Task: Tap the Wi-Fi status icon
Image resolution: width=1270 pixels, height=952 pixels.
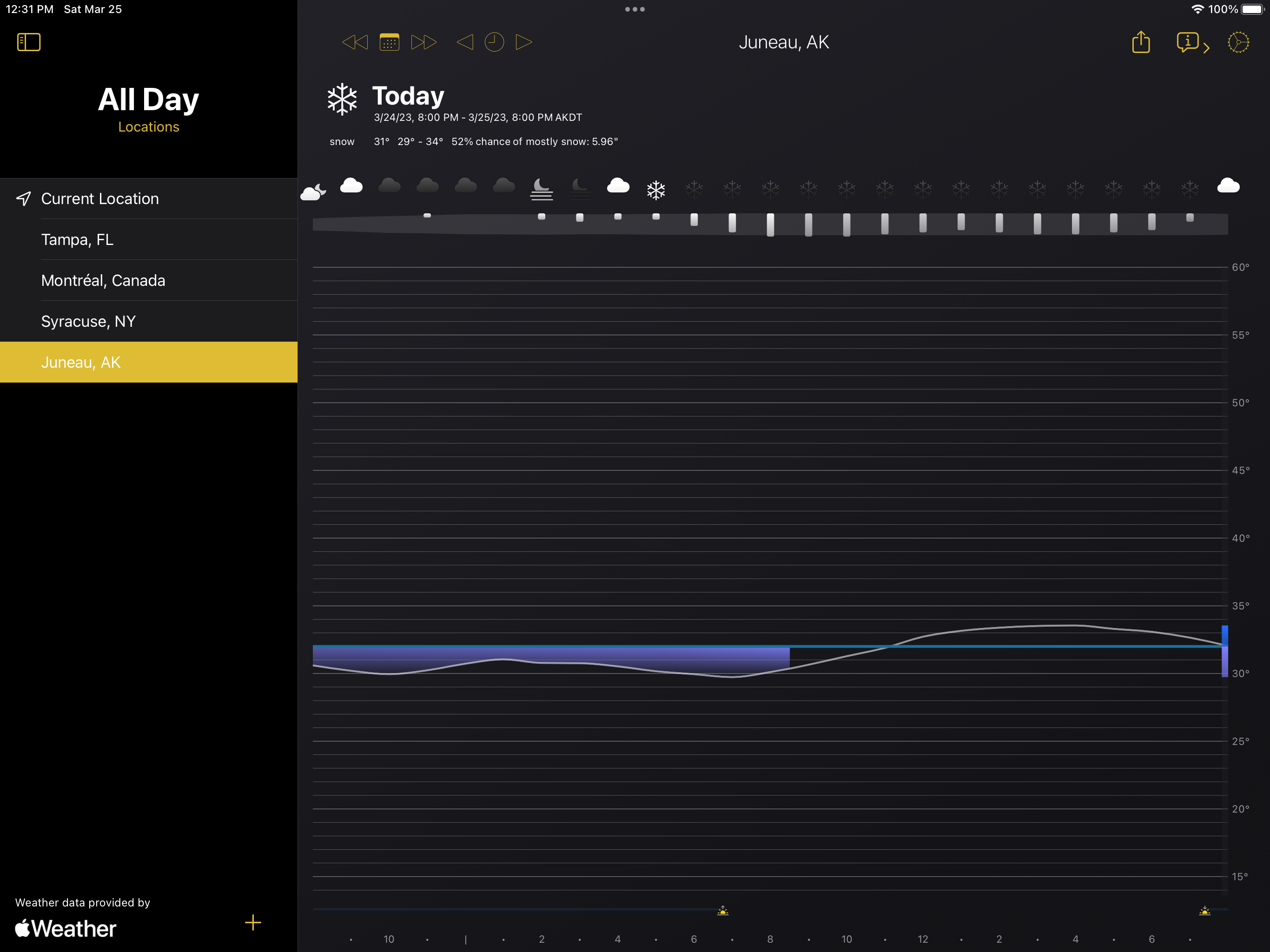Action: [x=1197, y=9]
